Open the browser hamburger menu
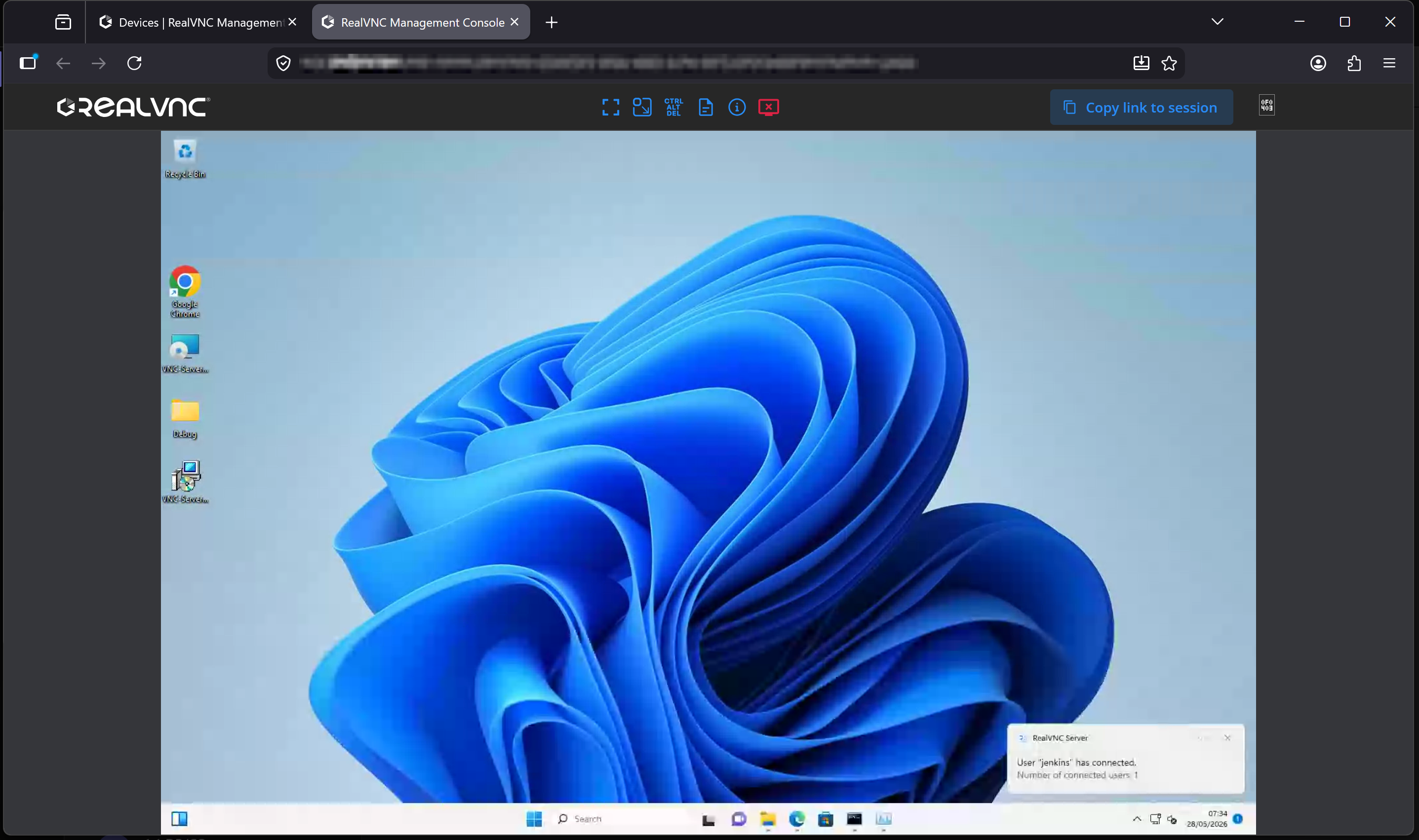Screen dimensions: 1419x840 [1389, 63]
